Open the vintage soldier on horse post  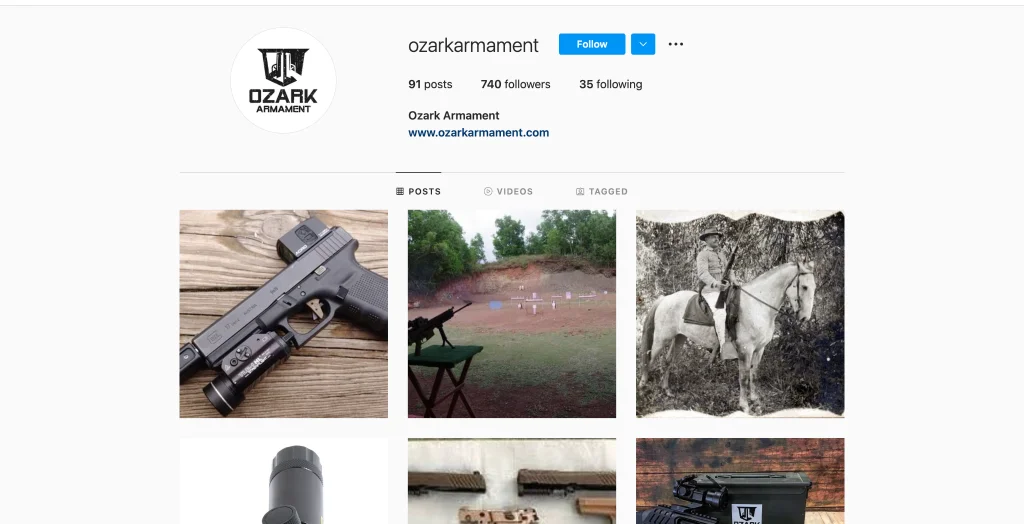tap(740, 314)
